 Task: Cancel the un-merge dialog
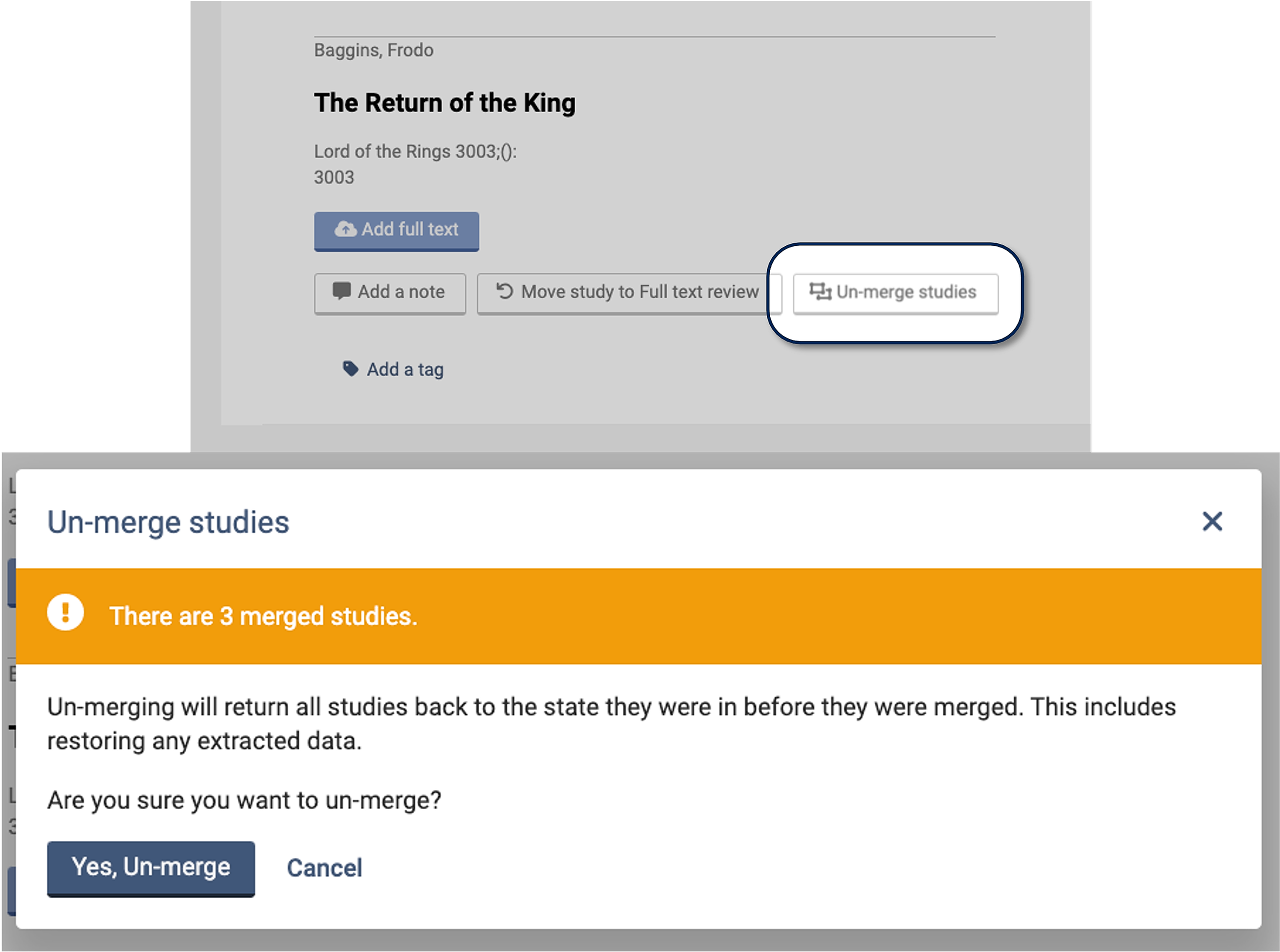pos(324,868)
